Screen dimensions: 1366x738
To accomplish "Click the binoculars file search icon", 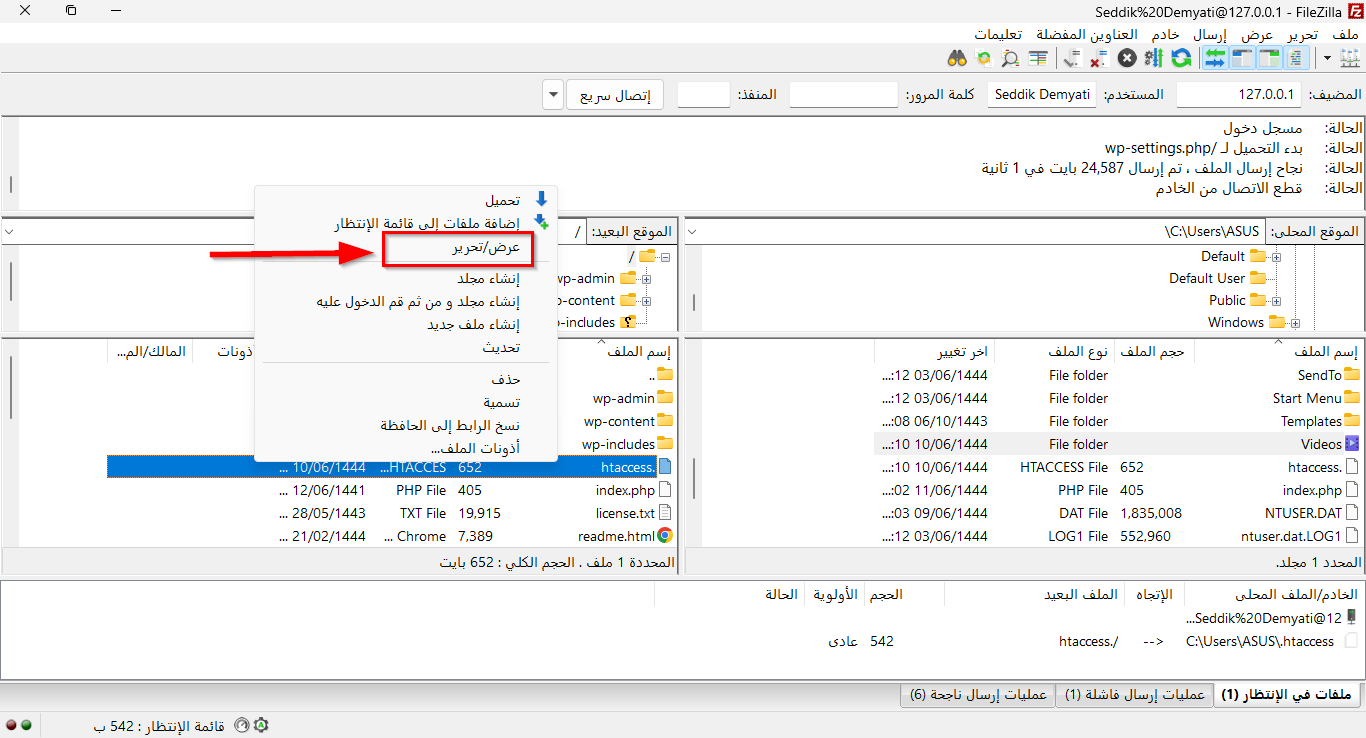I will (x=957, y=58).
